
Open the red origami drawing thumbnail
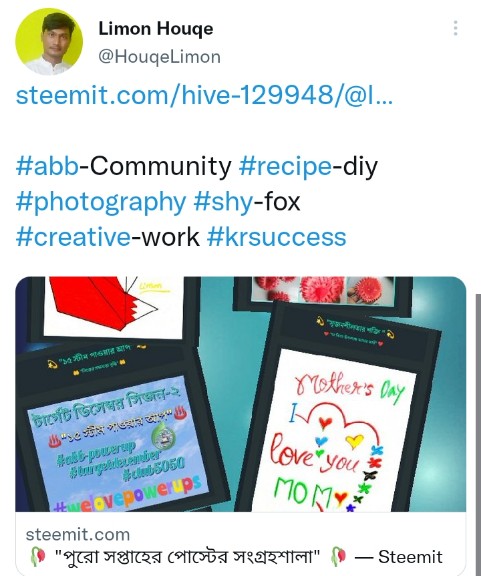pyautogui.click(x=112, y=306)
